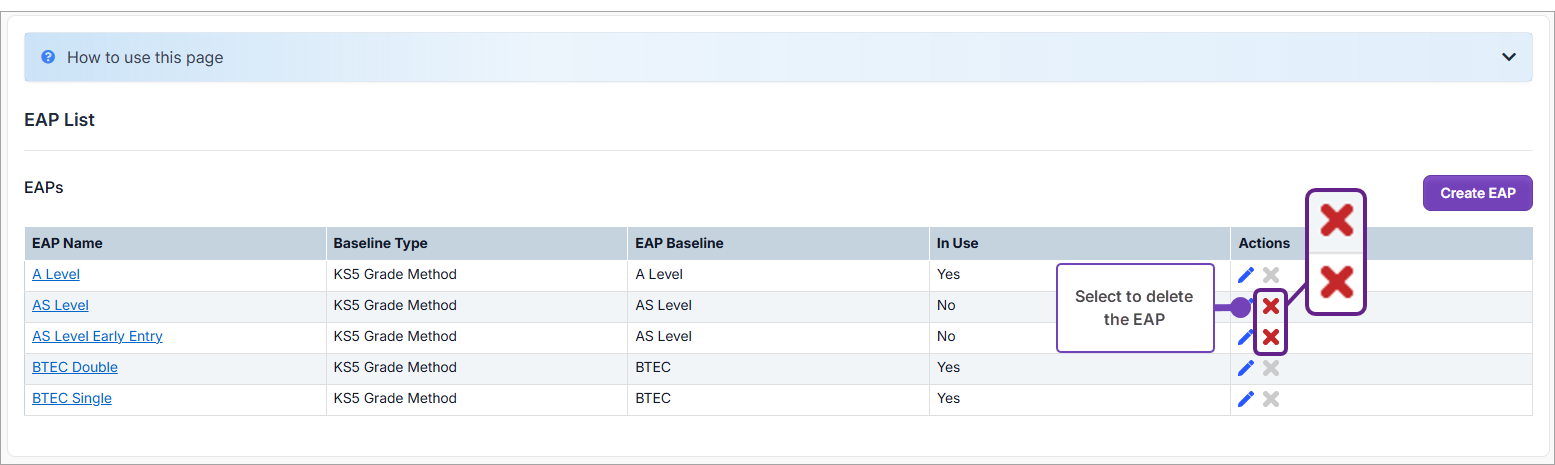Open the BTEC Single link
The height and width of the screenshot is (465, 1555).
coord(72,398)
